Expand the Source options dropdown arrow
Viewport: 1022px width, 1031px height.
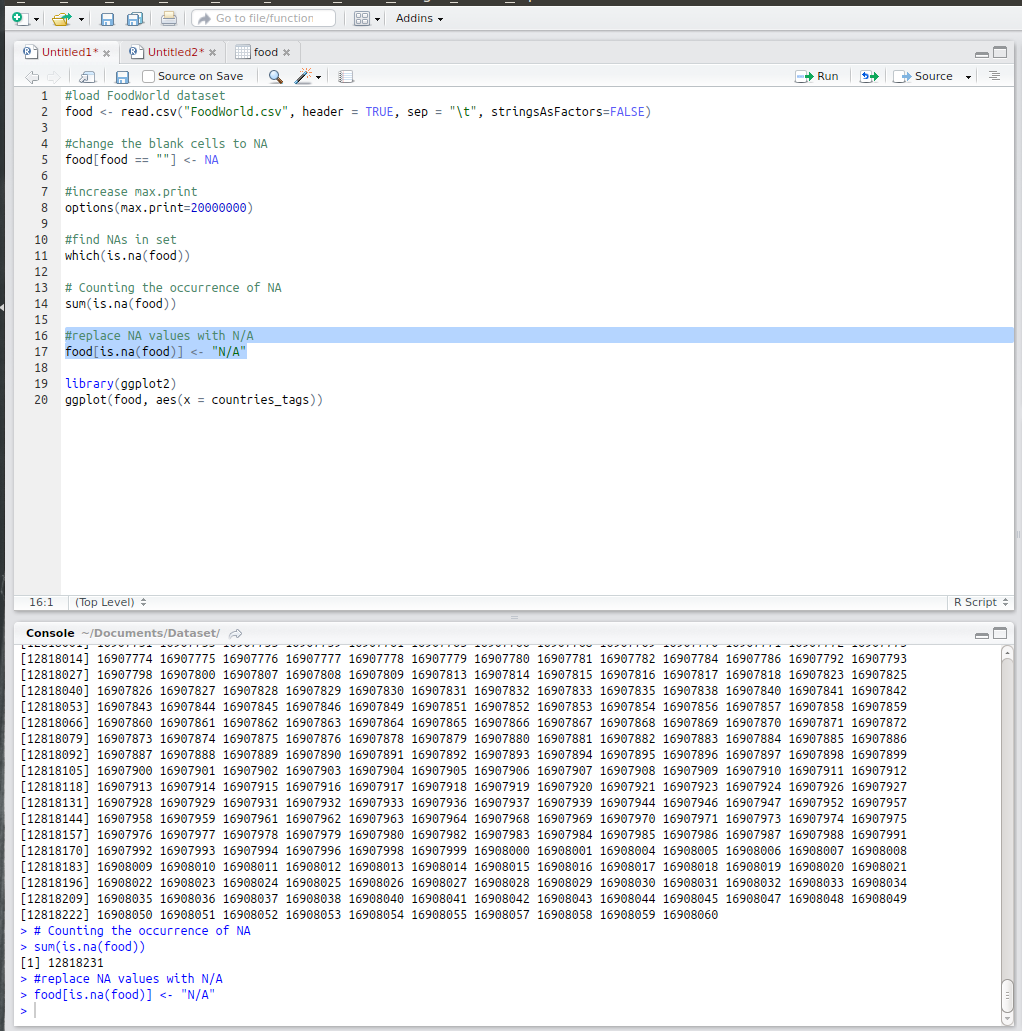[968, 77]
